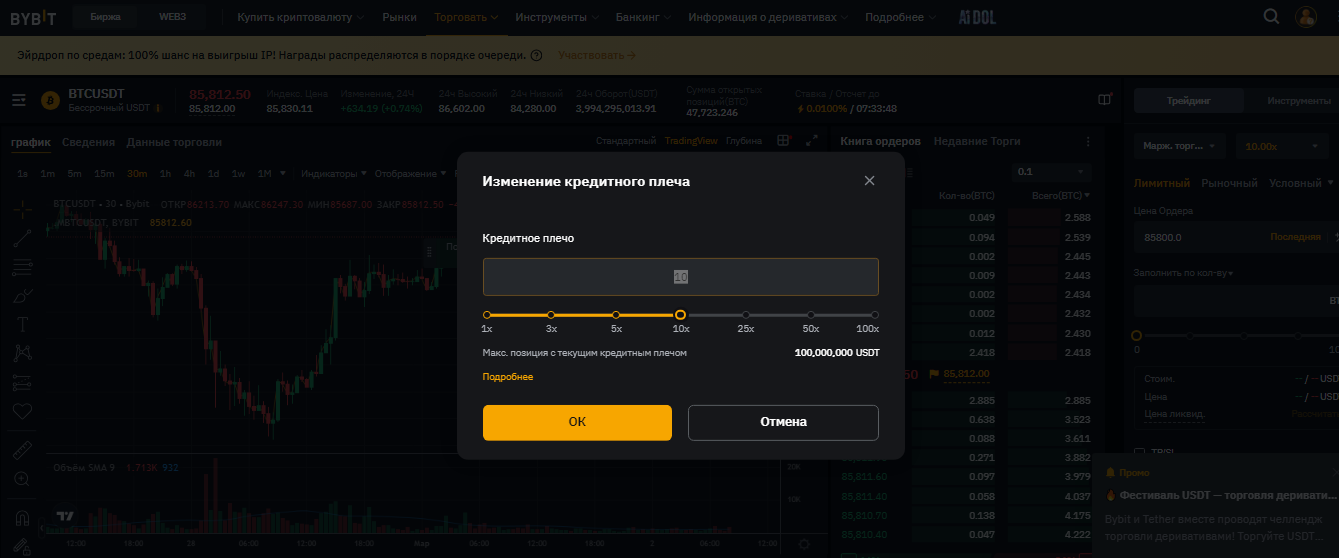Select the 50x leverage slider point
The image size is (1339, 558).
tap(811, 315)
